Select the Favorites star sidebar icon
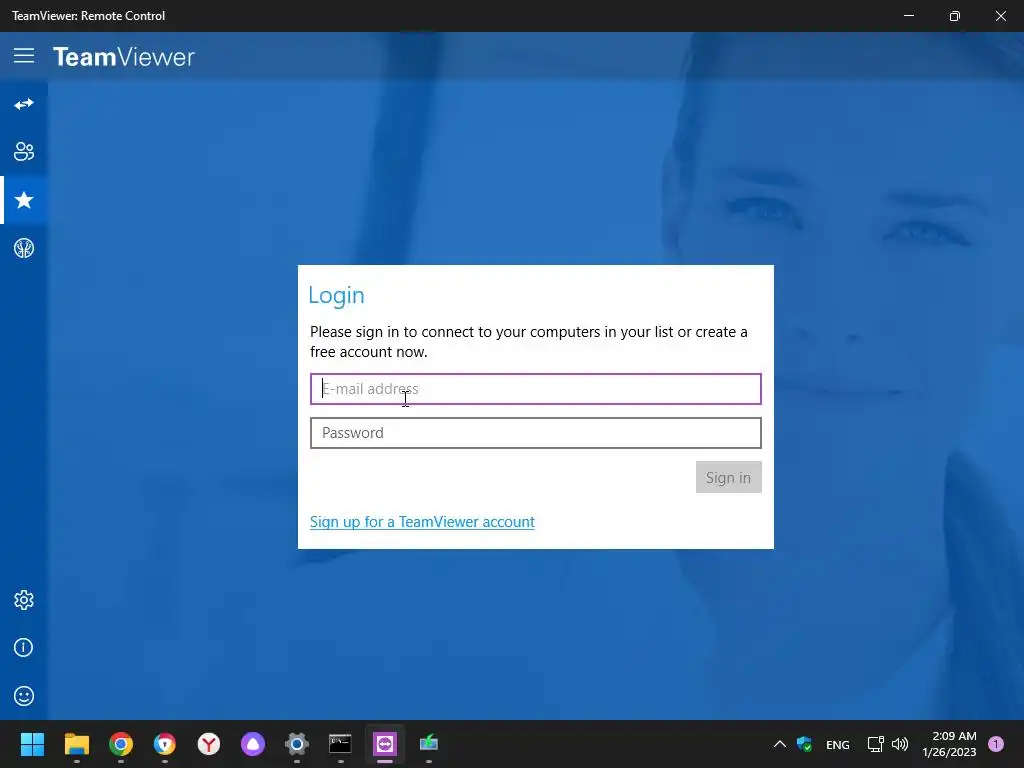 (x=24, y=200)
